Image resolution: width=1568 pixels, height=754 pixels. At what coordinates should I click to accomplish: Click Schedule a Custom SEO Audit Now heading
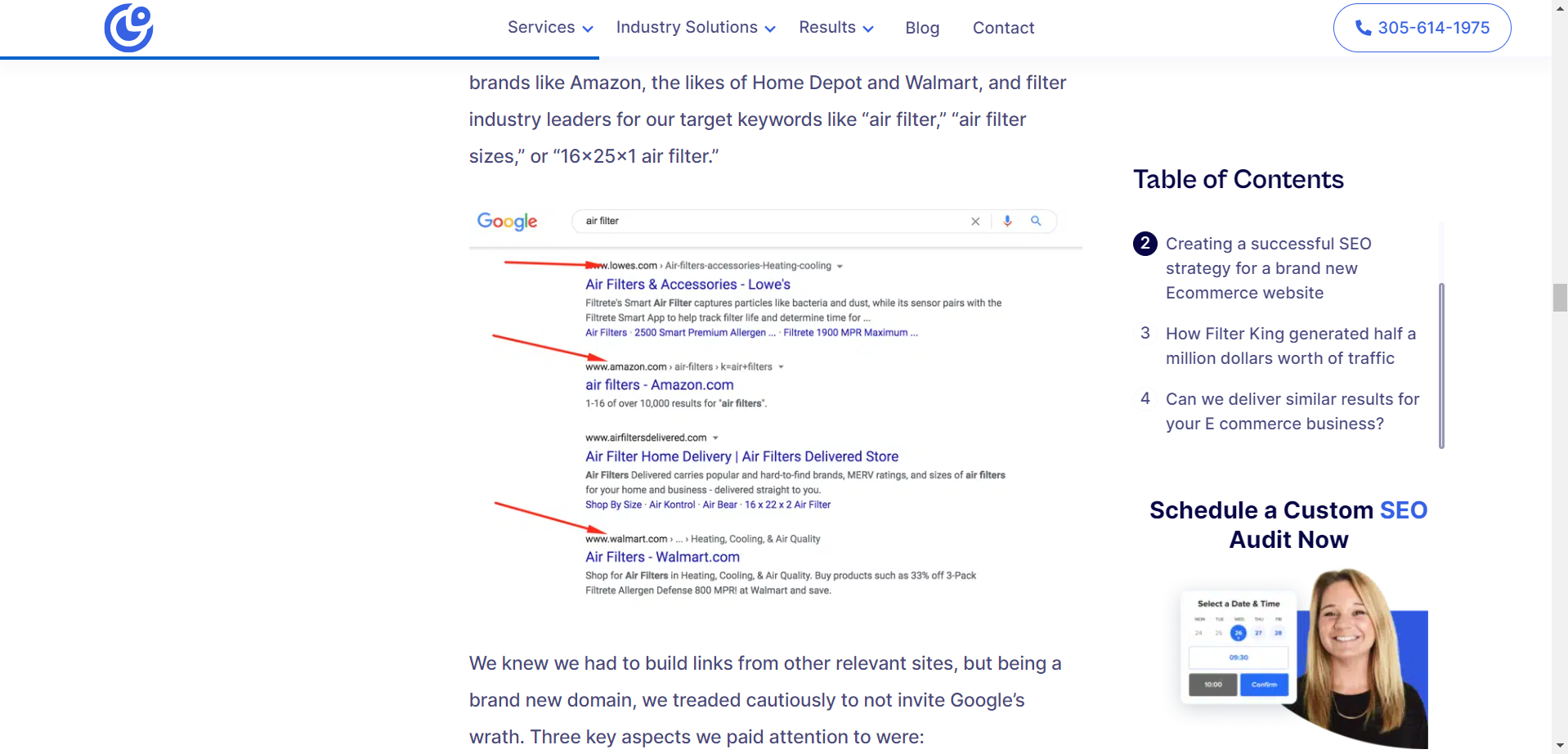(x=1288, y=525)
